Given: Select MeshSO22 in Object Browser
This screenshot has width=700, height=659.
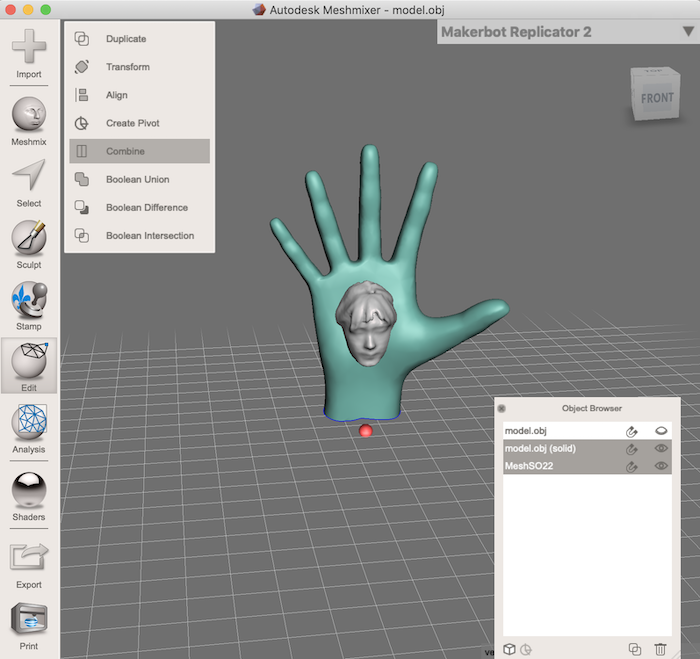Looking at the screenshot, I should pos(587,466).
